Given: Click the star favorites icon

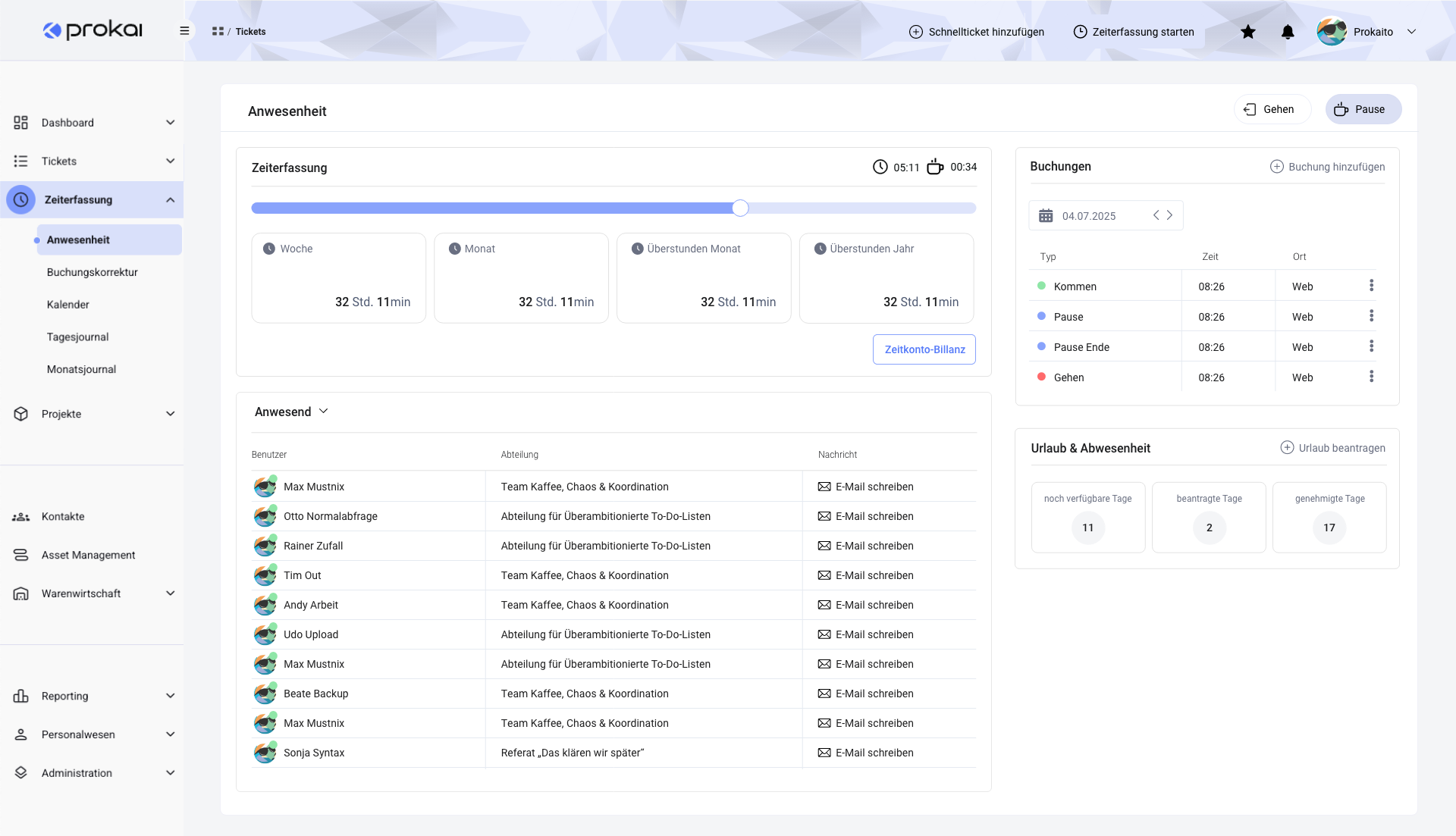Looking at the screenshot, I should coord(1247,32).
